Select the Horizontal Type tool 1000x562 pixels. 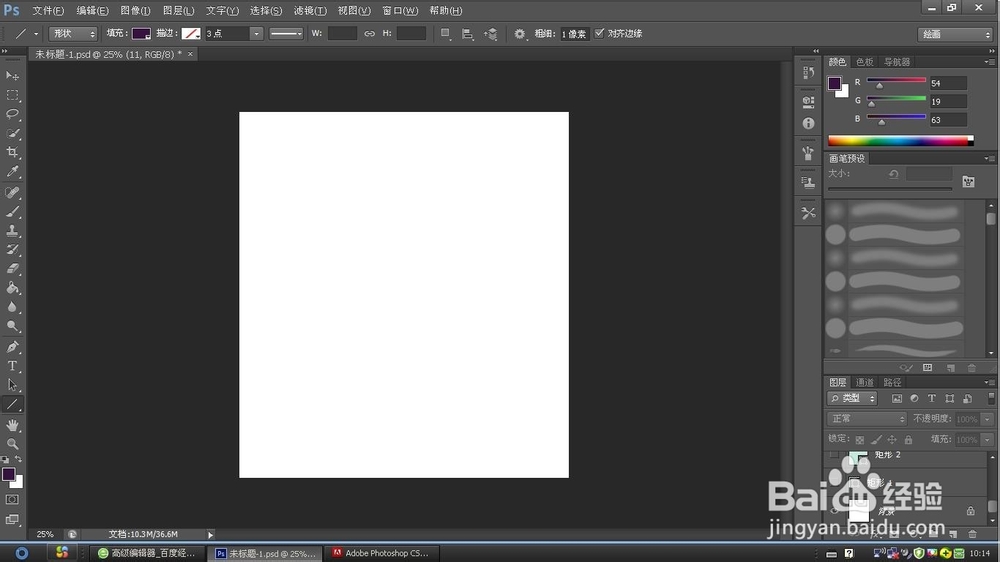(x=12, y=366)
